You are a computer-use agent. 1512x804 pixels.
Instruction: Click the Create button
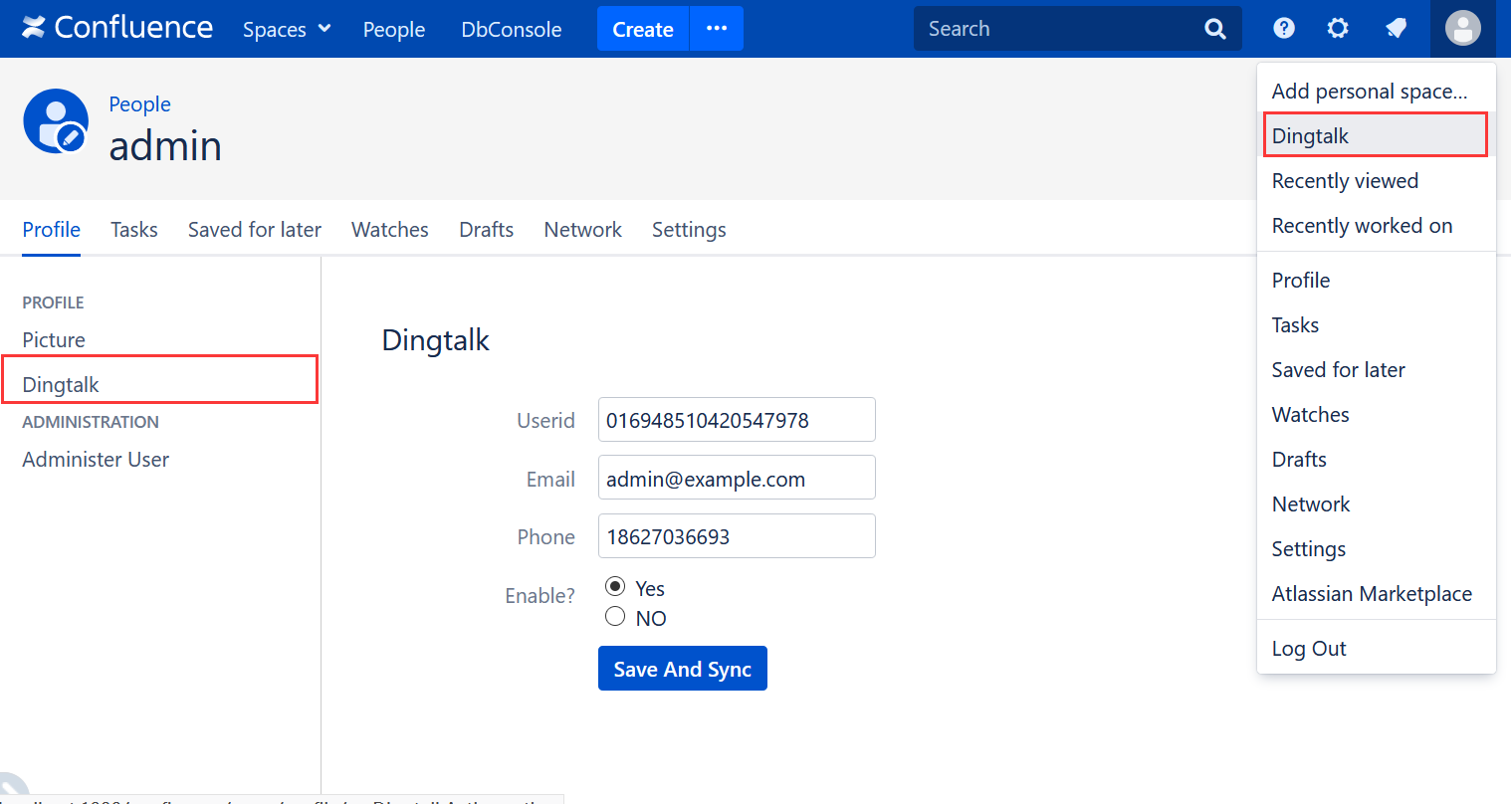[643, 29]
